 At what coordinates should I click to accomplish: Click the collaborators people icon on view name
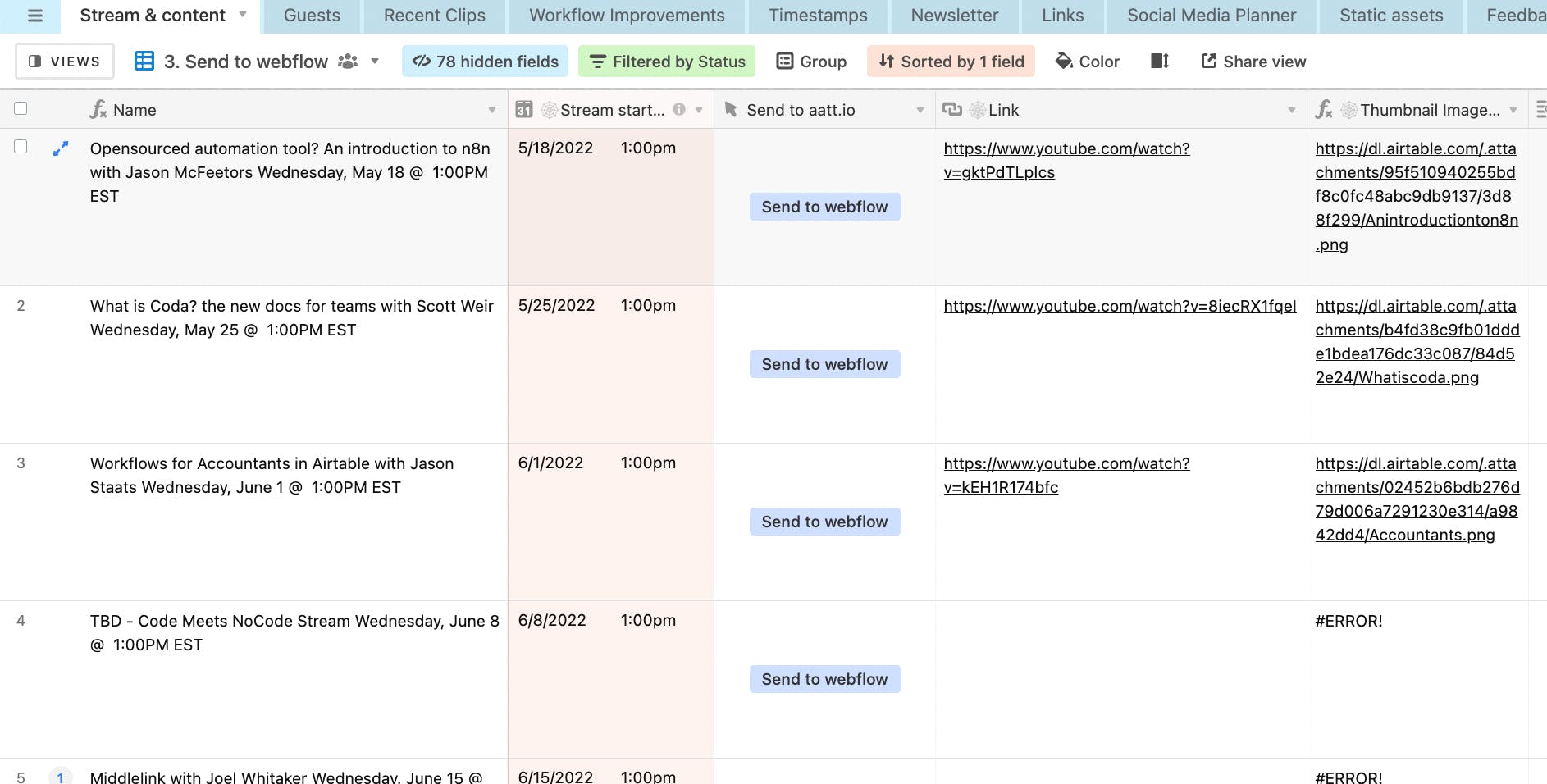[x=348, y=62]
